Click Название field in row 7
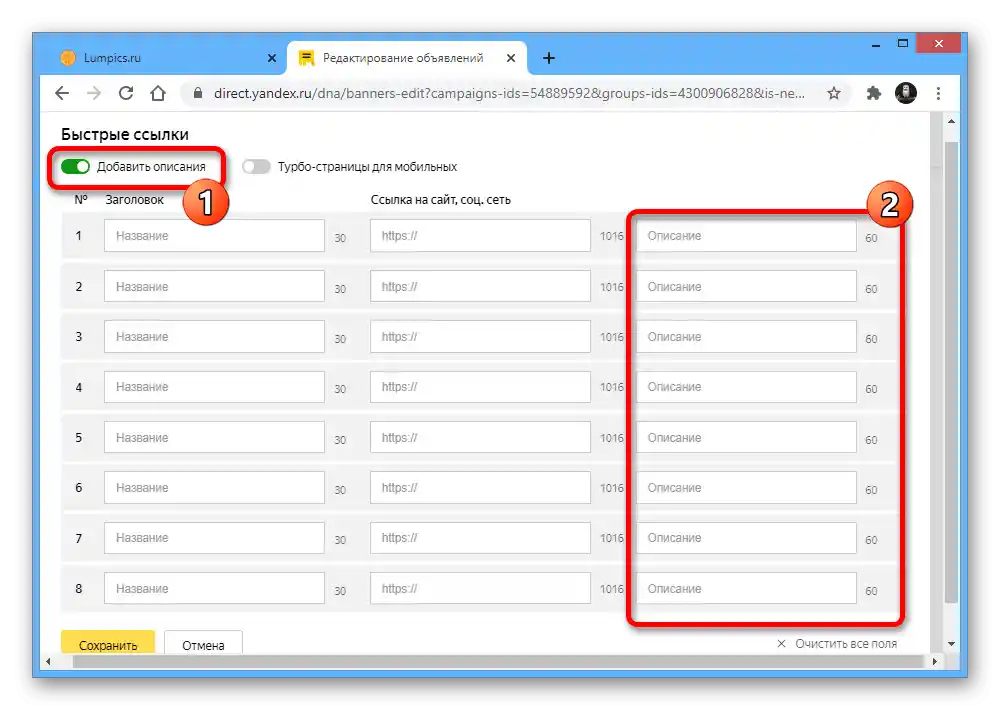The width and height of the screenshot is (1000, 710). tap(214, 538)
